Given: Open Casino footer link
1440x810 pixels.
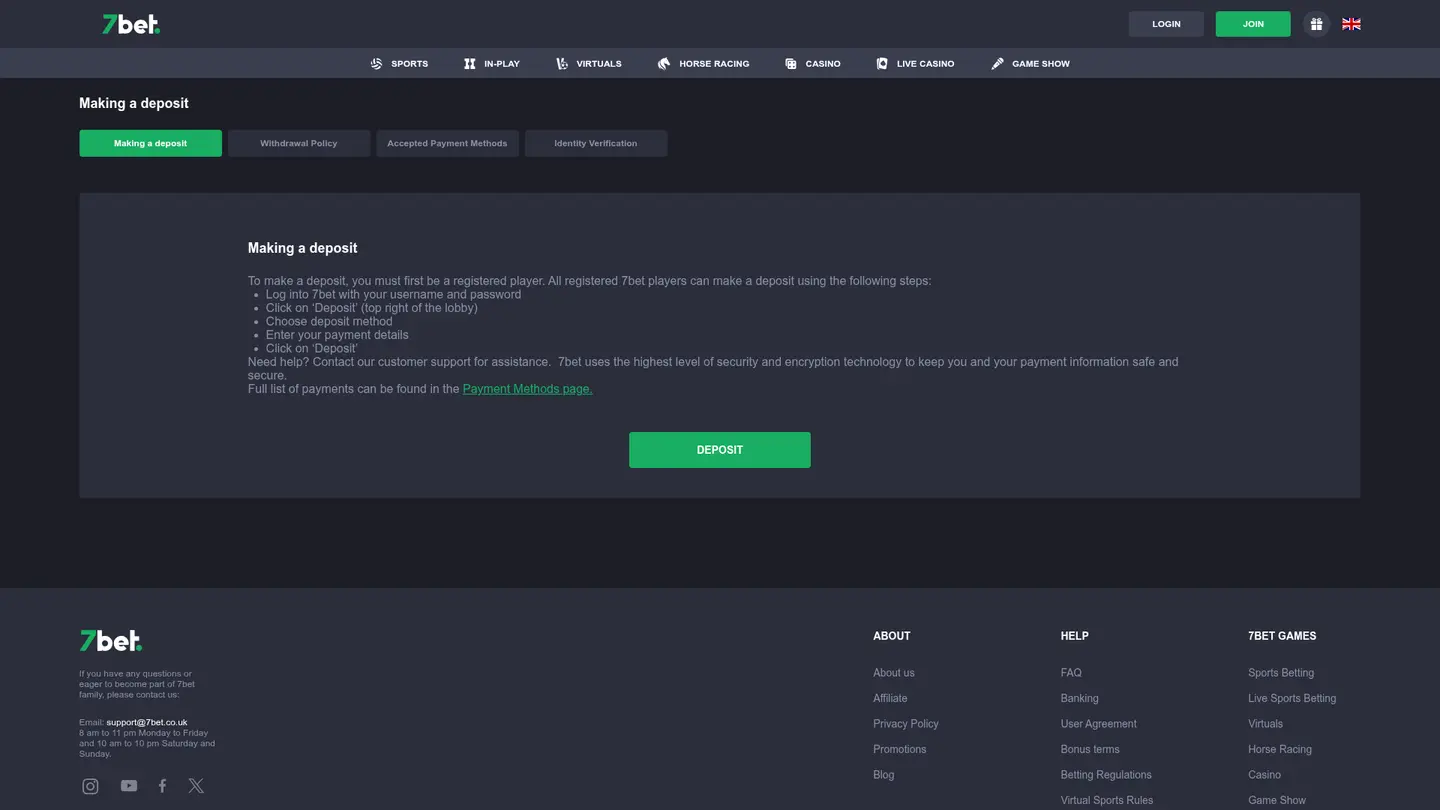Looking at the screenshot, I should tap(1264, 775).
